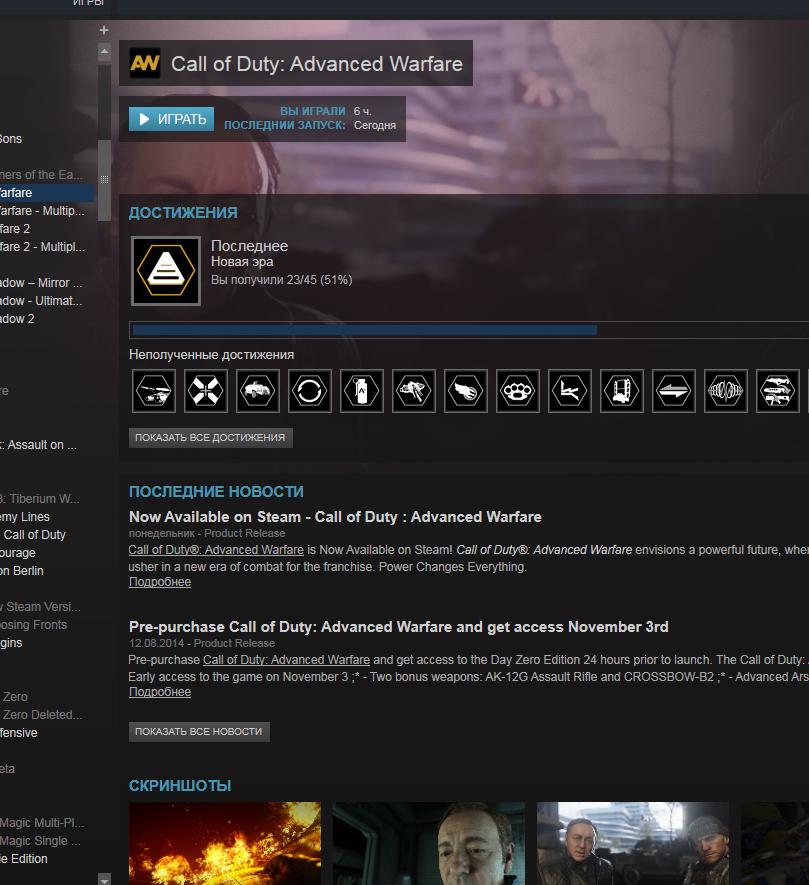The width and height of the screenshot is (809, 885).
Task: Open the crosshair-shaped locked achievement icon
Action: click(x=206, y=391)
